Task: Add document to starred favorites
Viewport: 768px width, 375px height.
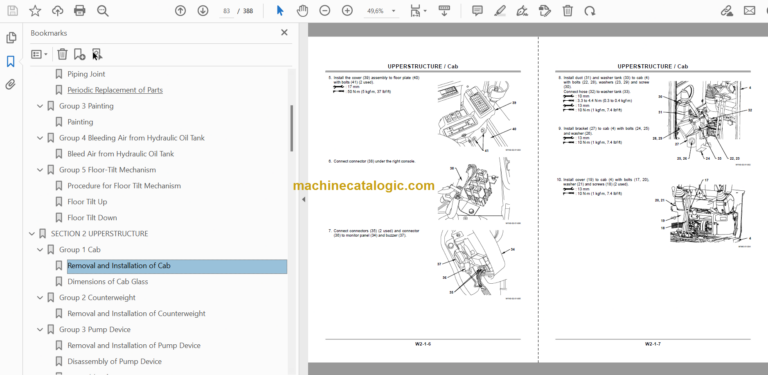Action: [35, 10]
